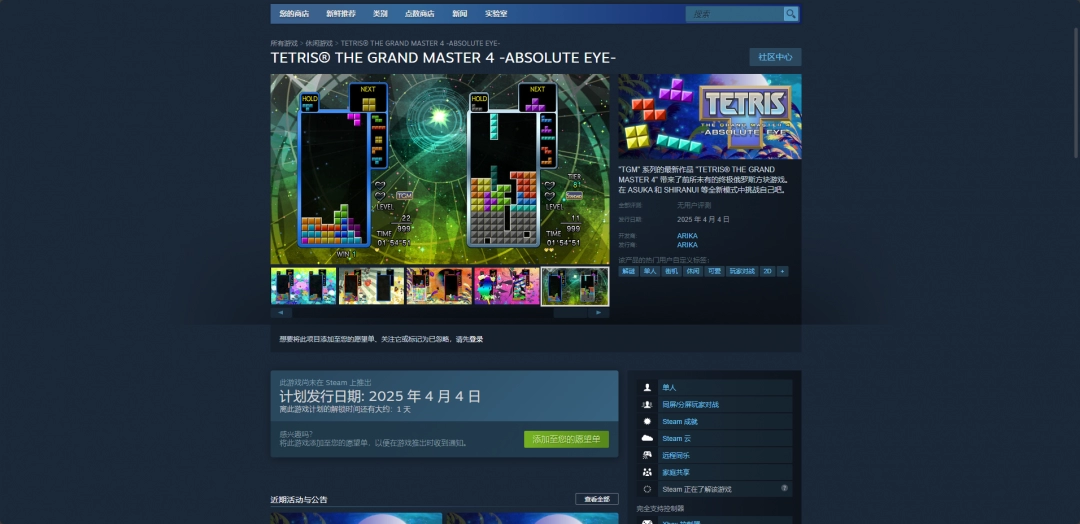The height and width of the screenshot is (524, 1080).
Task: Open the 类别 categories menu
Action: tap(380, 14)
